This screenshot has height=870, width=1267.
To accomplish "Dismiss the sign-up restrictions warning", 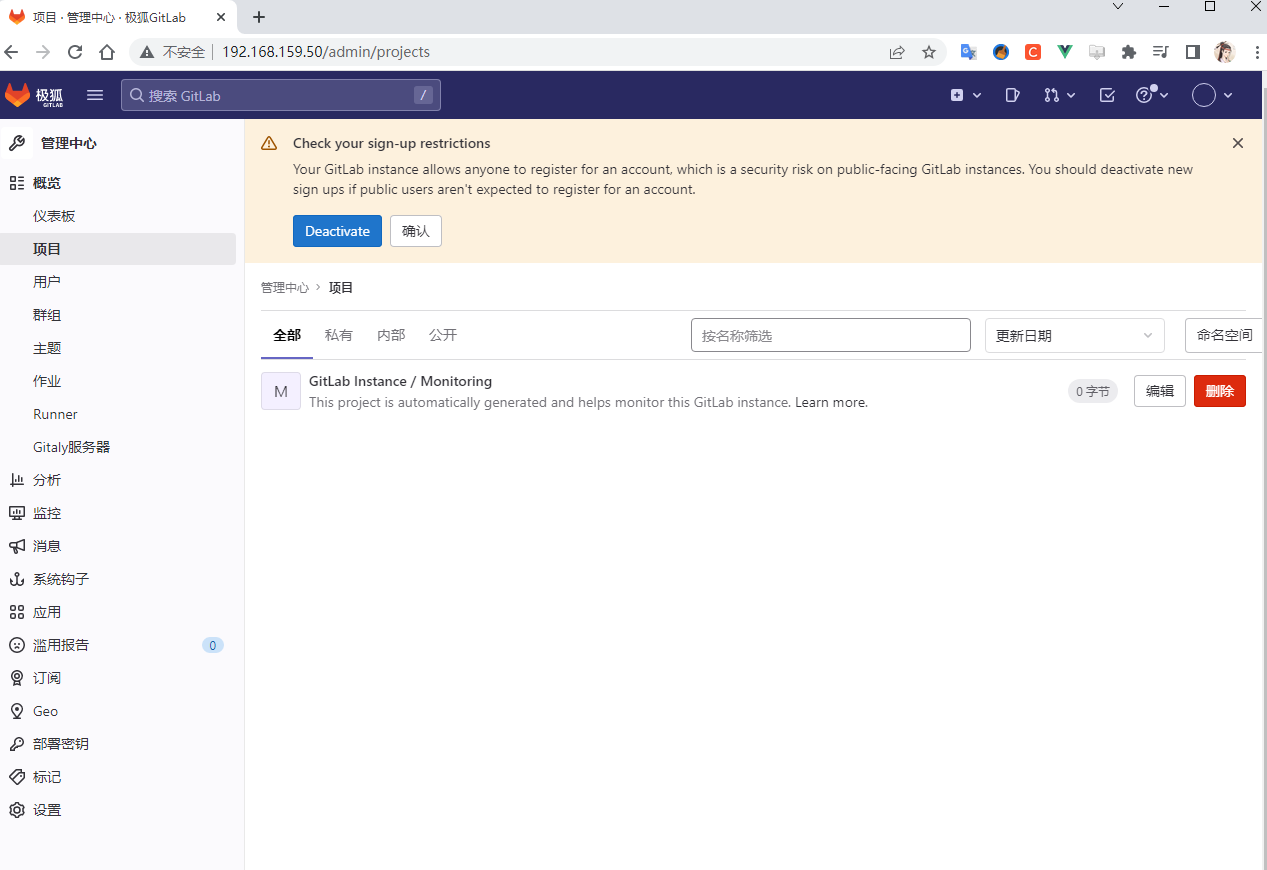I will tap(1238, 143).
